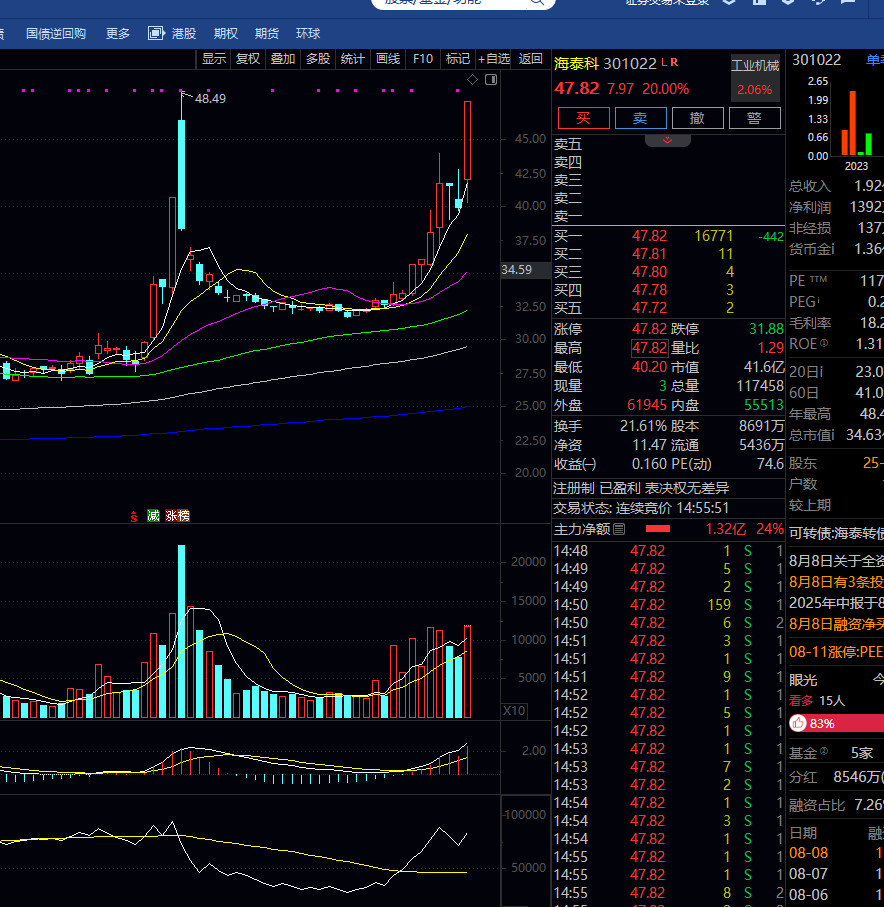Screen dimensions: 884x907
Task: Open the 更多 menu
Action: coord(118,34)
